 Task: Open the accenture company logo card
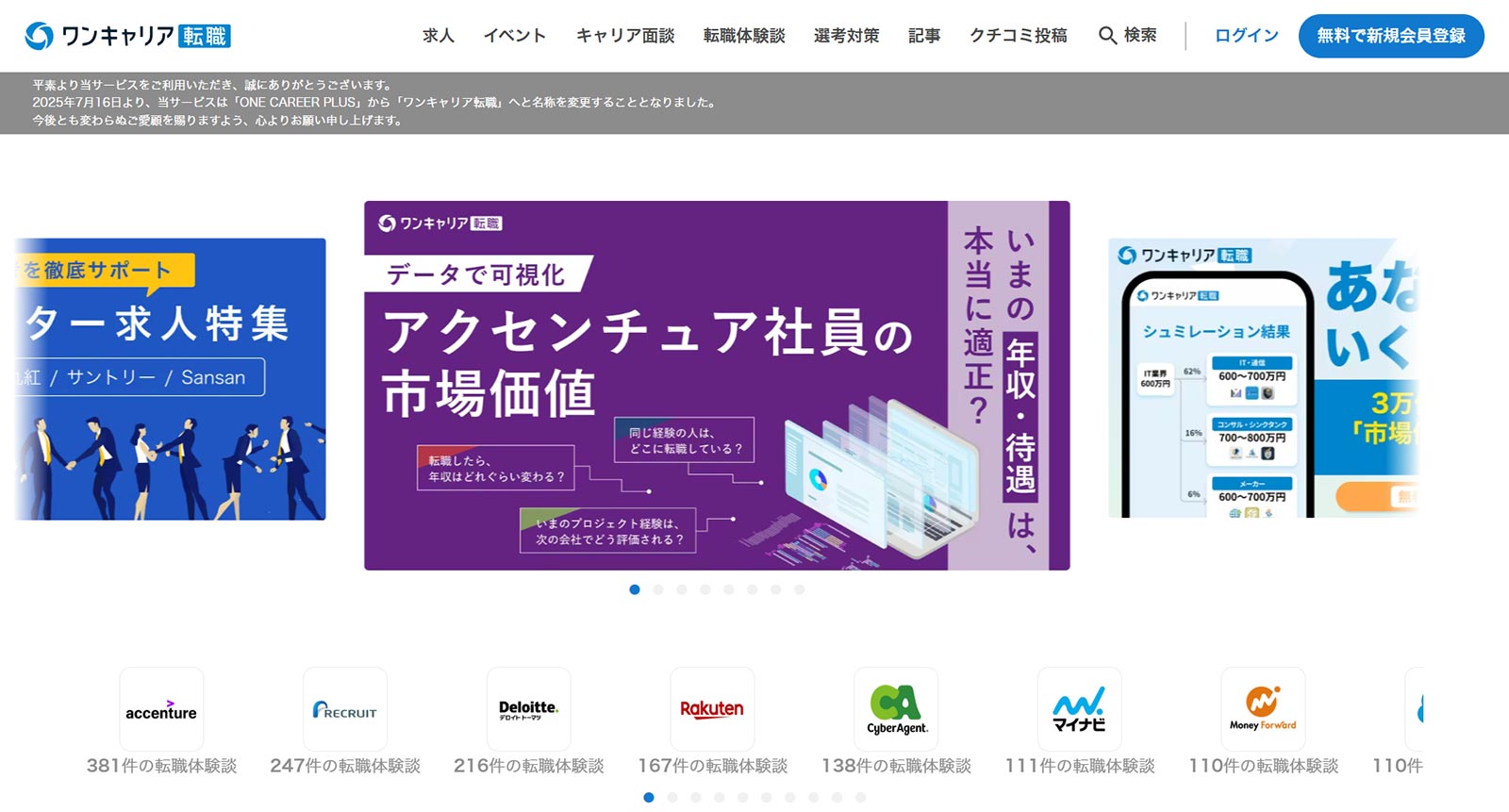coord(161,709)
